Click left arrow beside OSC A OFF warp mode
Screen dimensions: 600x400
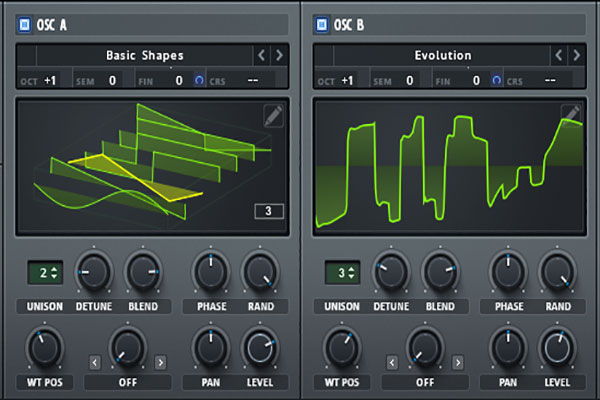pos(94,361)
